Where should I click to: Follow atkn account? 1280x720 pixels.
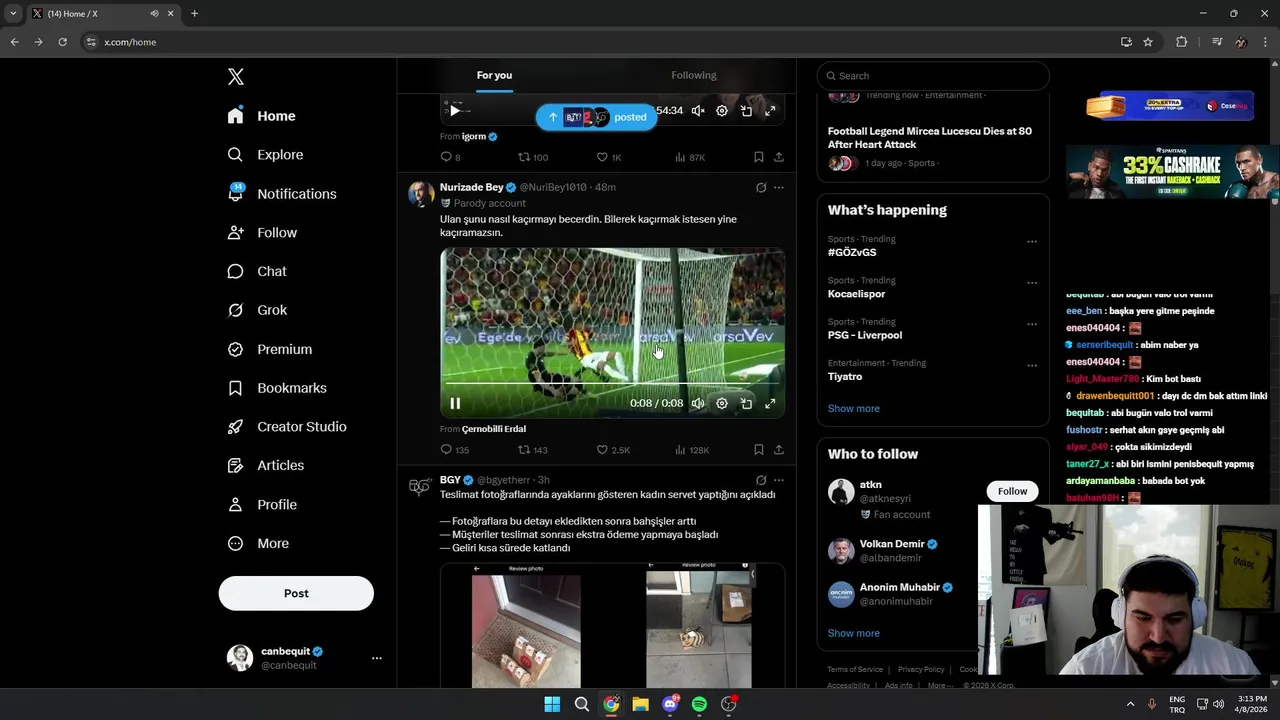(1012, 491)
